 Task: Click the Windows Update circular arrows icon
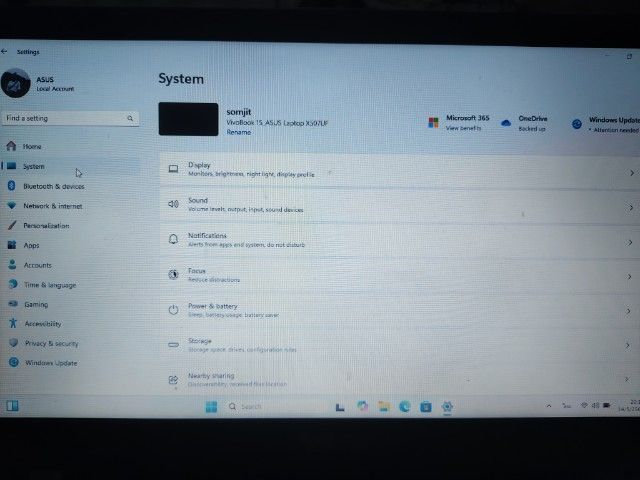(577, 124)
